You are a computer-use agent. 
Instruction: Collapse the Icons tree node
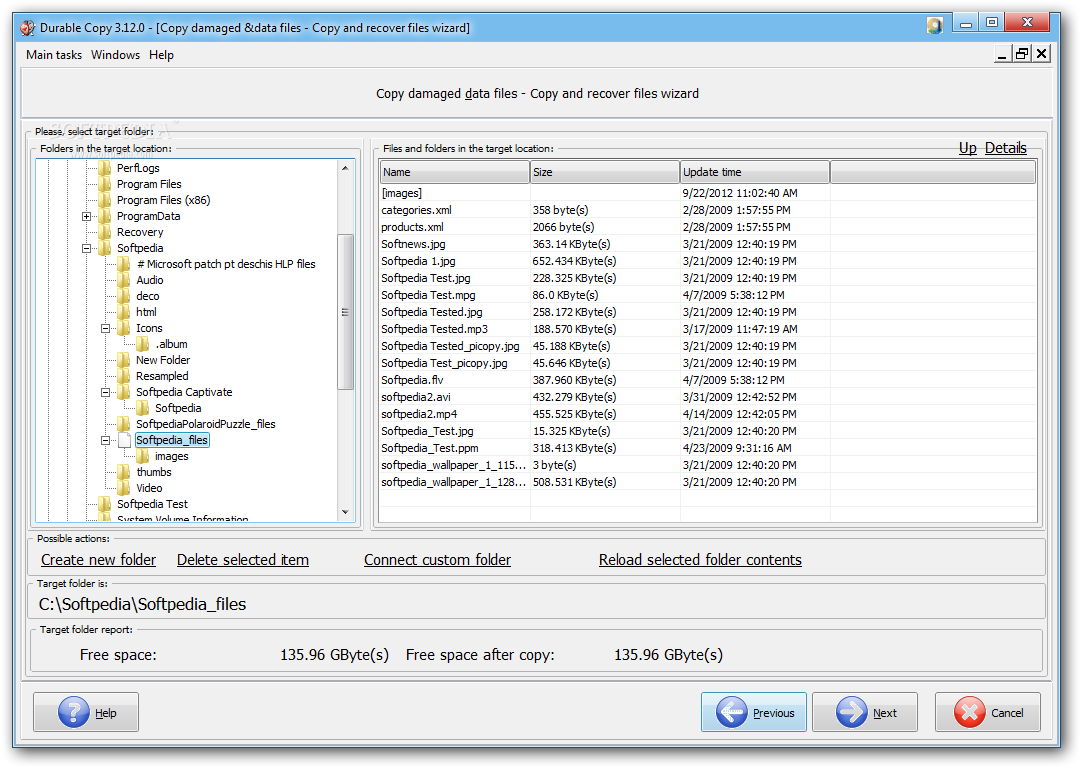[x=105, y=328]
